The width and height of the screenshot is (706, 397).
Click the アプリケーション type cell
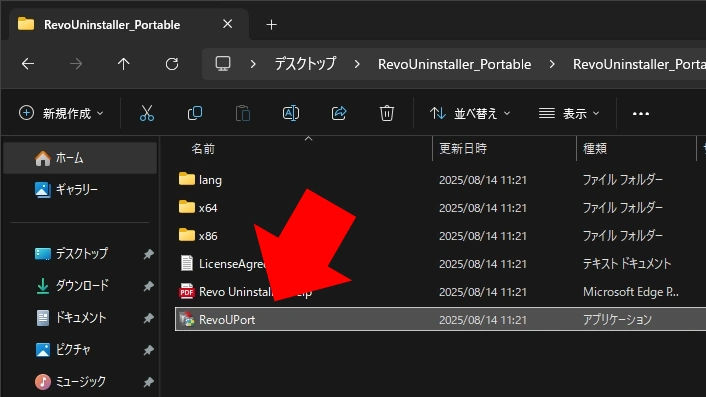tap(617, 320)
